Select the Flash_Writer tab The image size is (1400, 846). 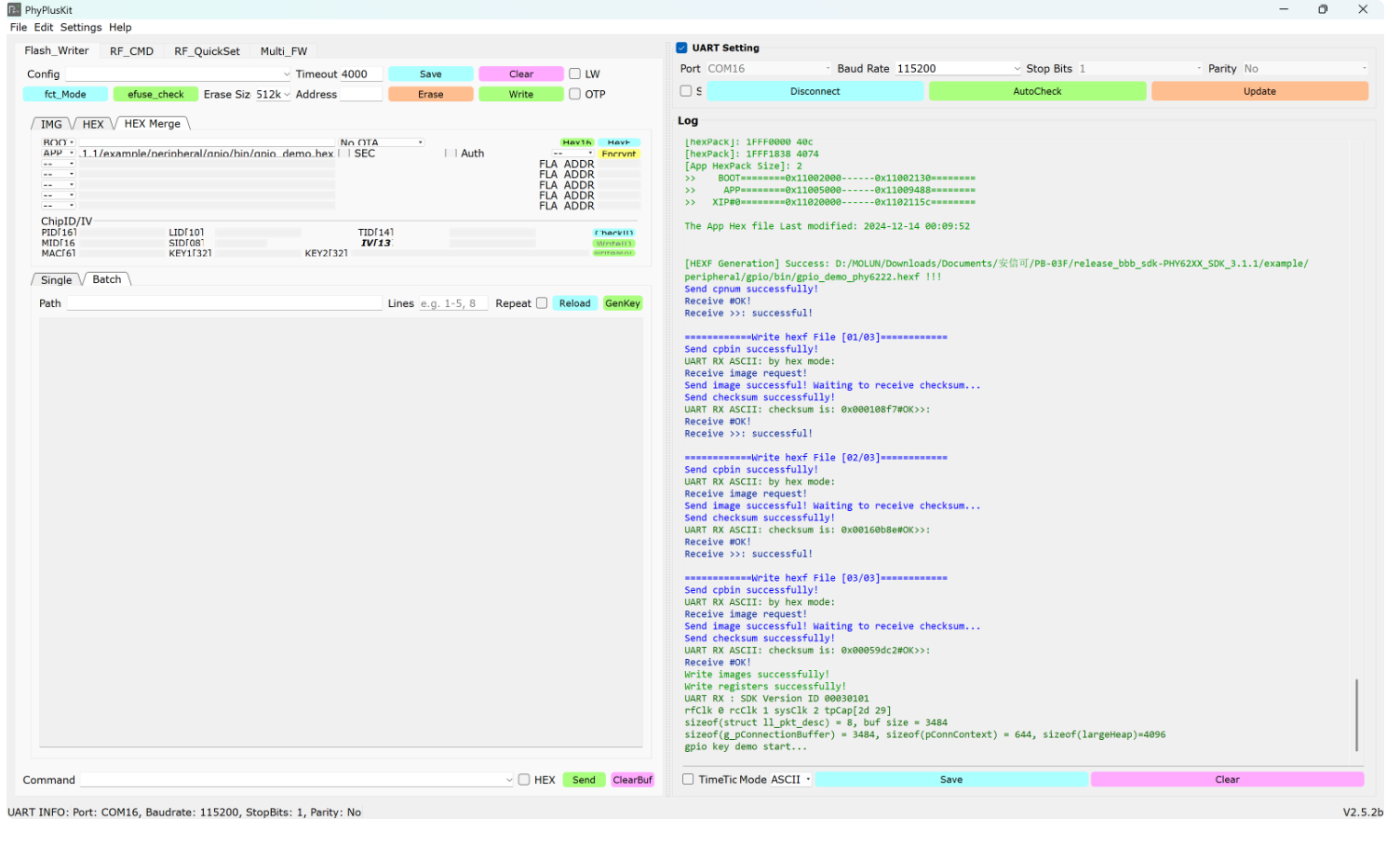tap(57, 50)
